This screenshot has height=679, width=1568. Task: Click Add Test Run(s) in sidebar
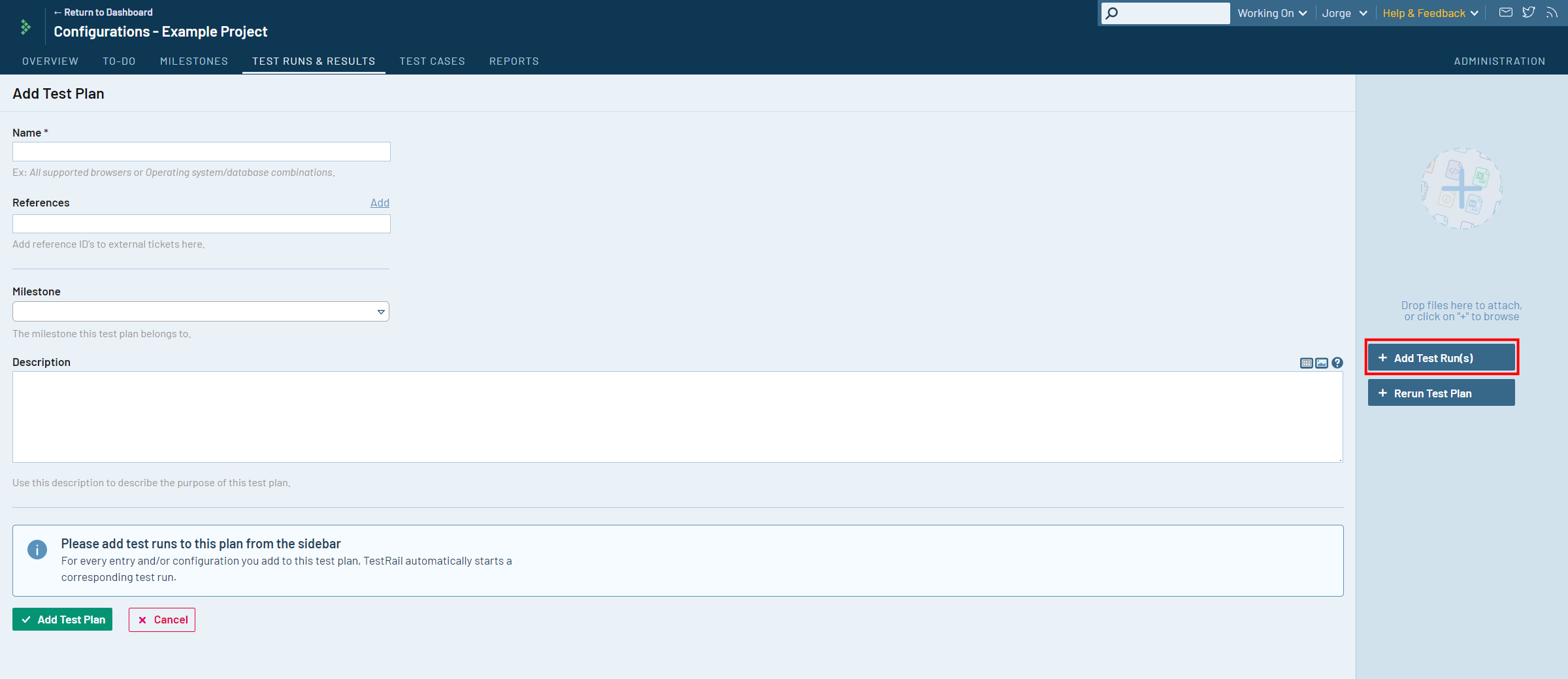[x=1441, y=358]
